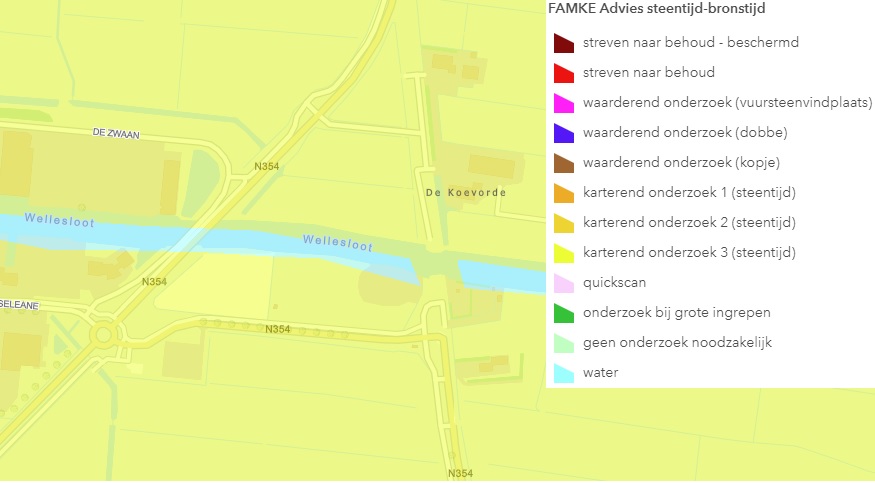The width and height of the screenshot is (875, 483).
Task: Click the 'Wellesloot' label near the bridge
Action: [x=338, y=243]
